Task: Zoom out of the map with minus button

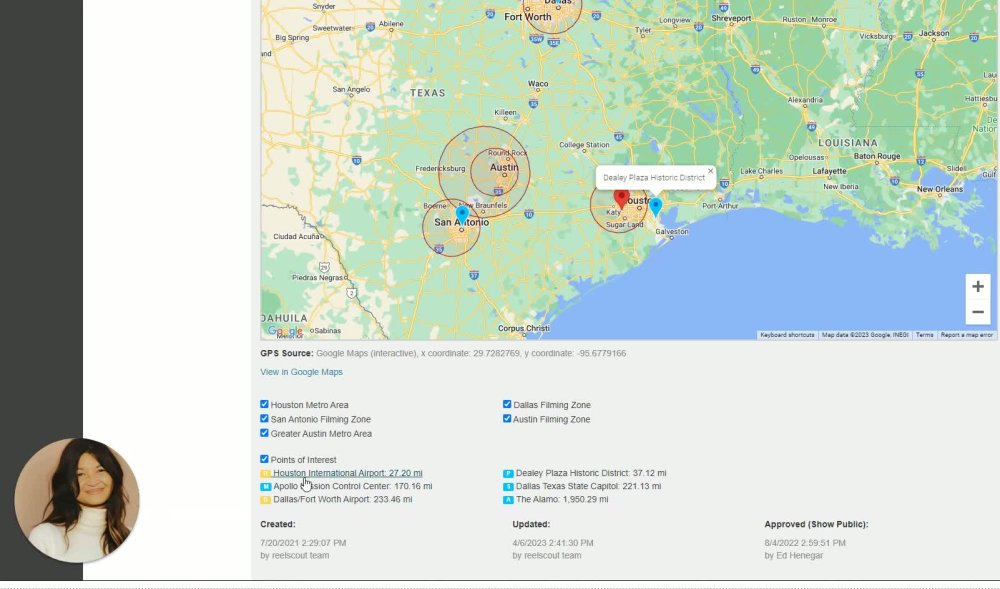Action: coord(978,312)
